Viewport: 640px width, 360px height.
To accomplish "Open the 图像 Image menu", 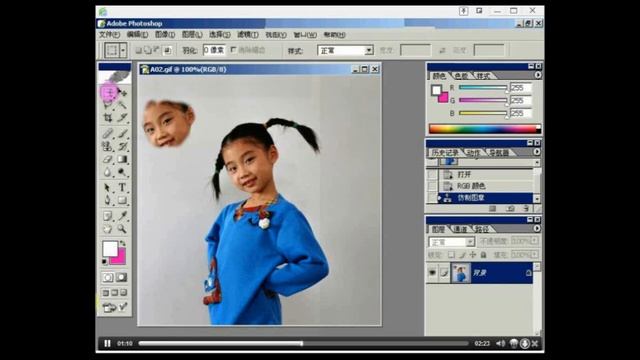I will point(164,35).
